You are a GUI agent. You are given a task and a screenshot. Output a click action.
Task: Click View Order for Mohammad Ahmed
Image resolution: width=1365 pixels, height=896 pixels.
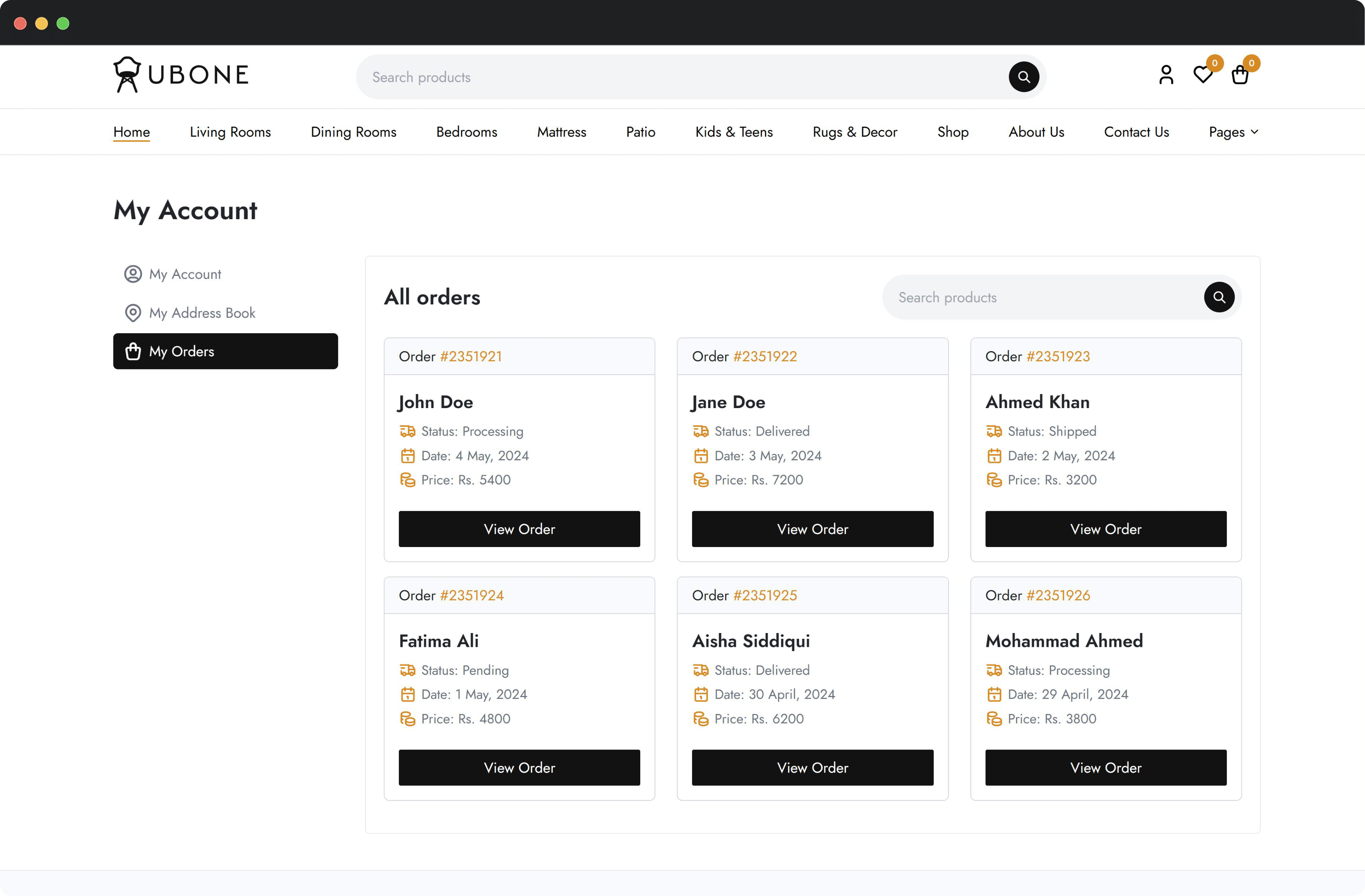pyautogui.click(x=1105, y=767)
